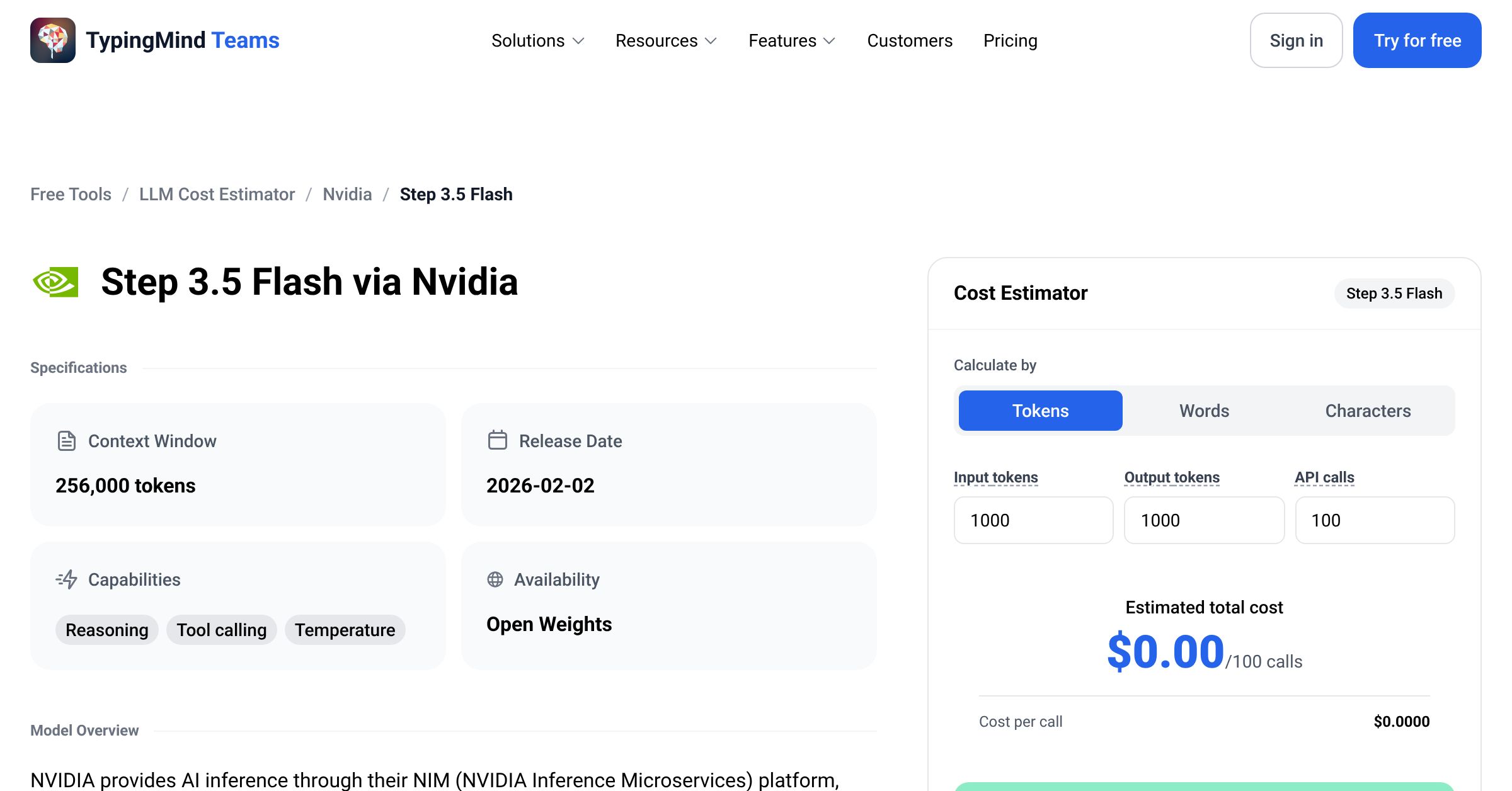The image size is (1512, 791).
Task: Click the Temperature capability tag
Action: [x=345, y=630]
